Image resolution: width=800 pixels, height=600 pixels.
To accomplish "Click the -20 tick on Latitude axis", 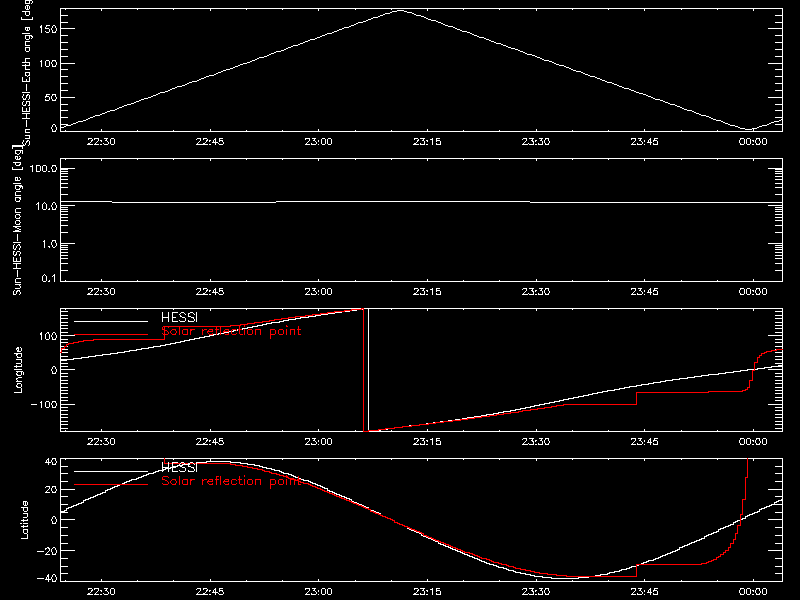I will coord(47,551).
